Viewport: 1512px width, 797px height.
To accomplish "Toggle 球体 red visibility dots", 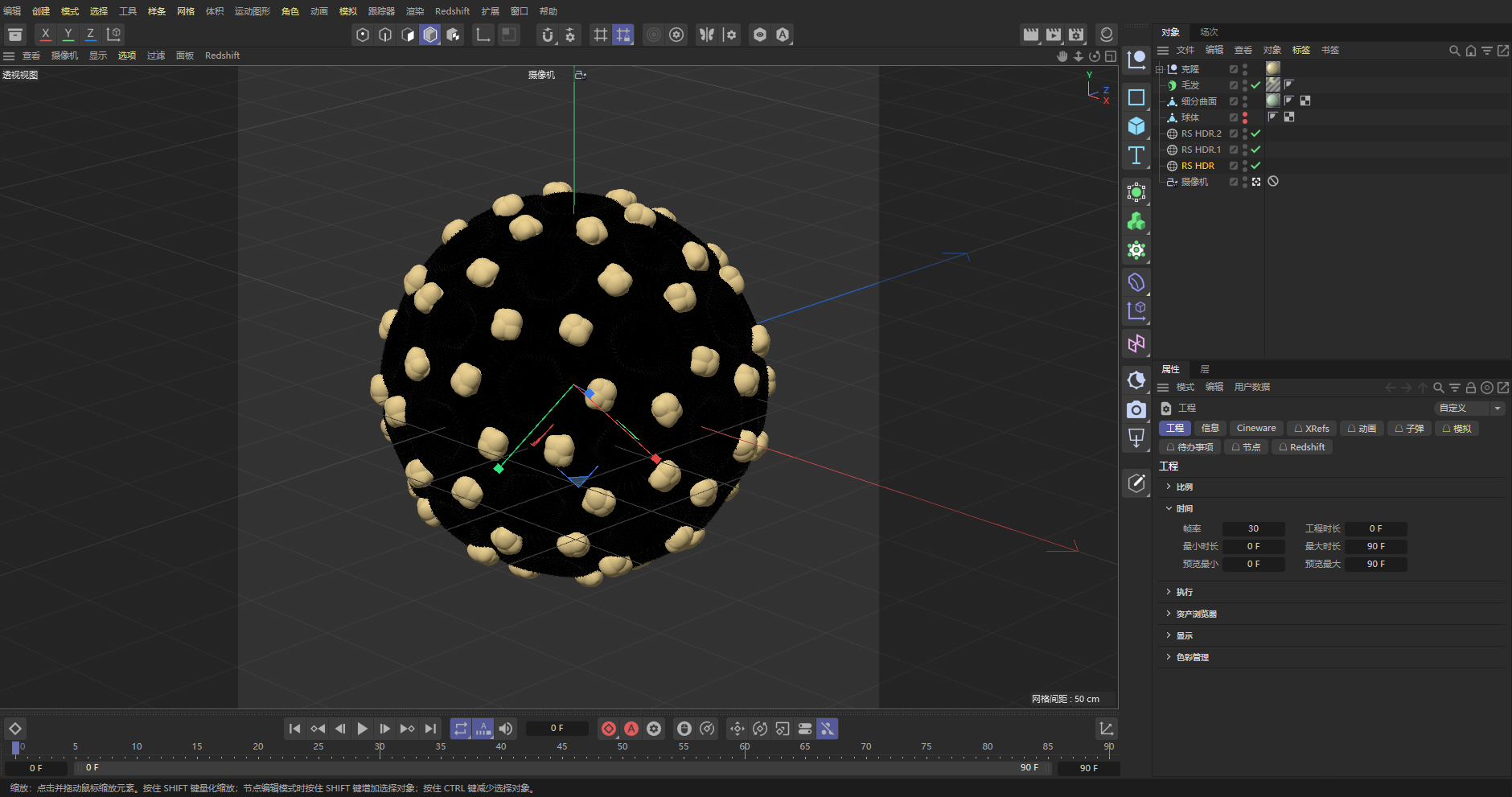I will pos(1245,117).
